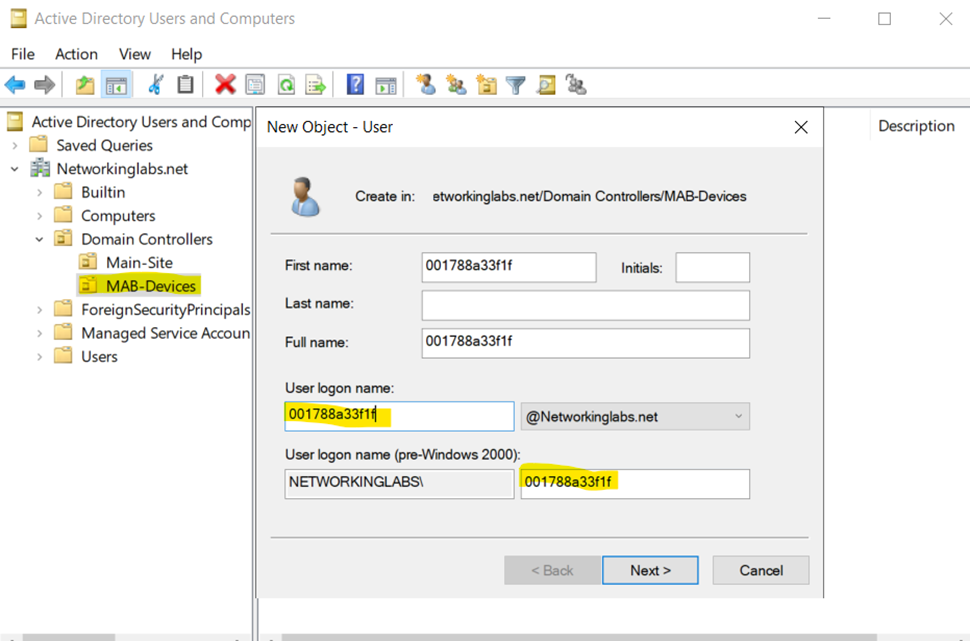The height and width of the screenshot is (641, 970).
Task: Create new organizational unit toolbar icon
Action: [x=486, y=85]
